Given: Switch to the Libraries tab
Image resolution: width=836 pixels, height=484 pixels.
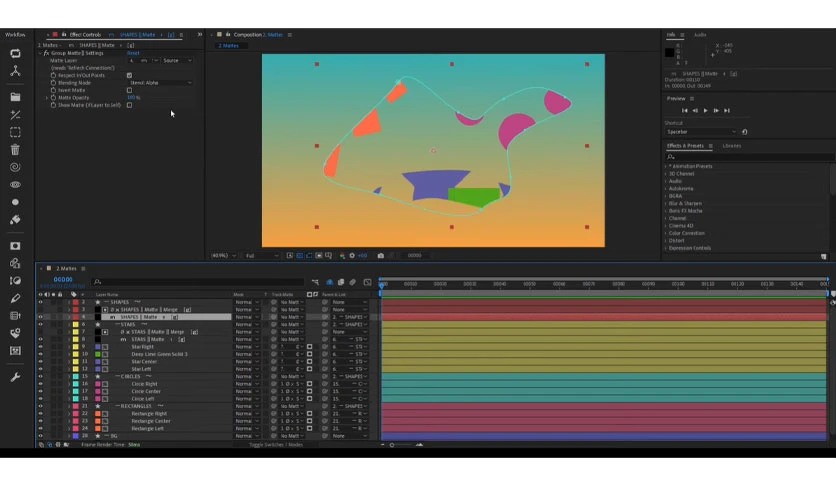Looking at the screenshot, I should [732, 146].
